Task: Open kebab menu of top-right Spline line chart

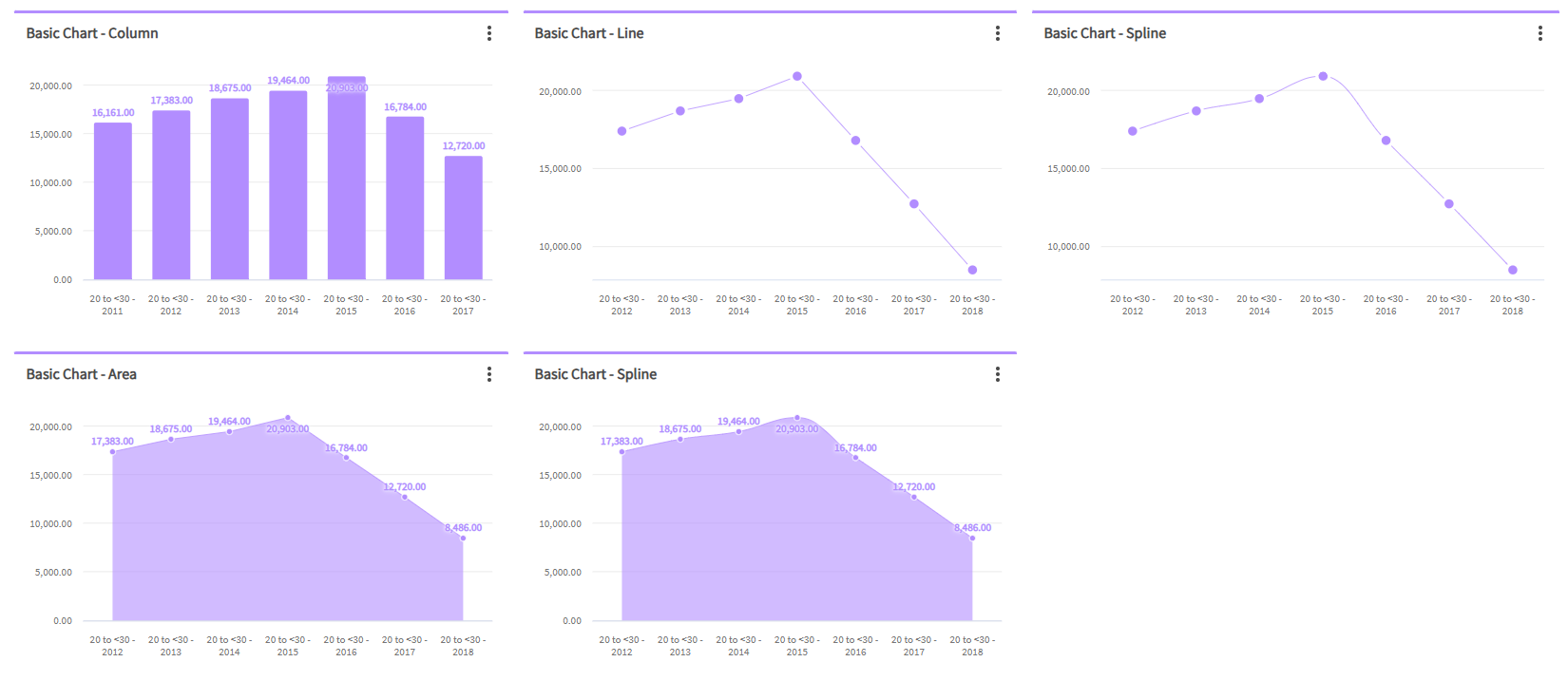Action: (x=1540, y=33)
